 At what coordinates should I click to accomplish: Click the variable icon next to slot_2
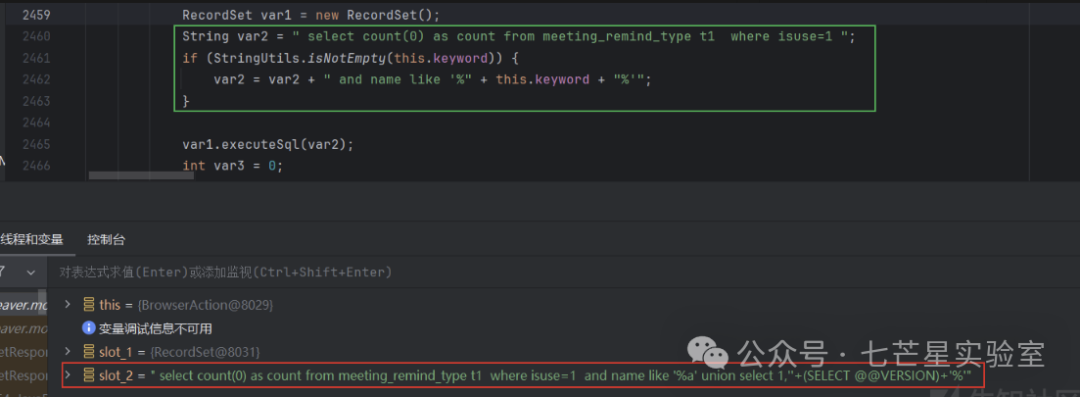(88, 375)
